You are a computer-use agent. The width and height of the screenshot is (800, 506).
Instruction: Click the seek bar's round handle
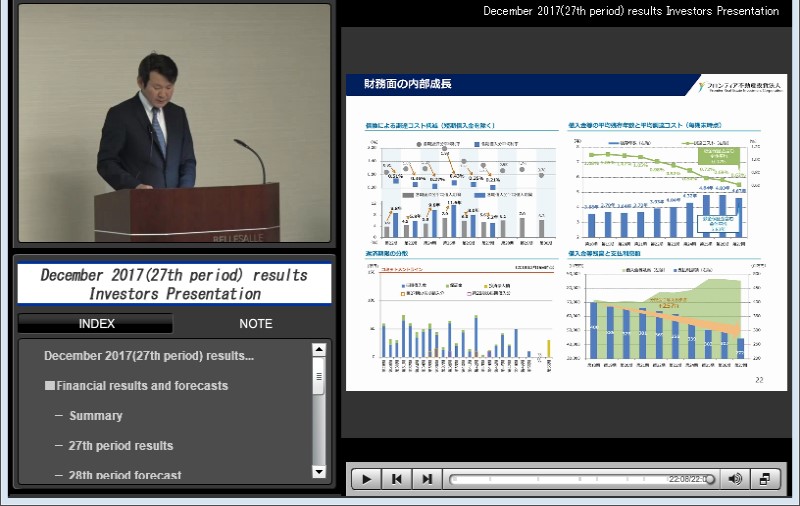(710, 479)
